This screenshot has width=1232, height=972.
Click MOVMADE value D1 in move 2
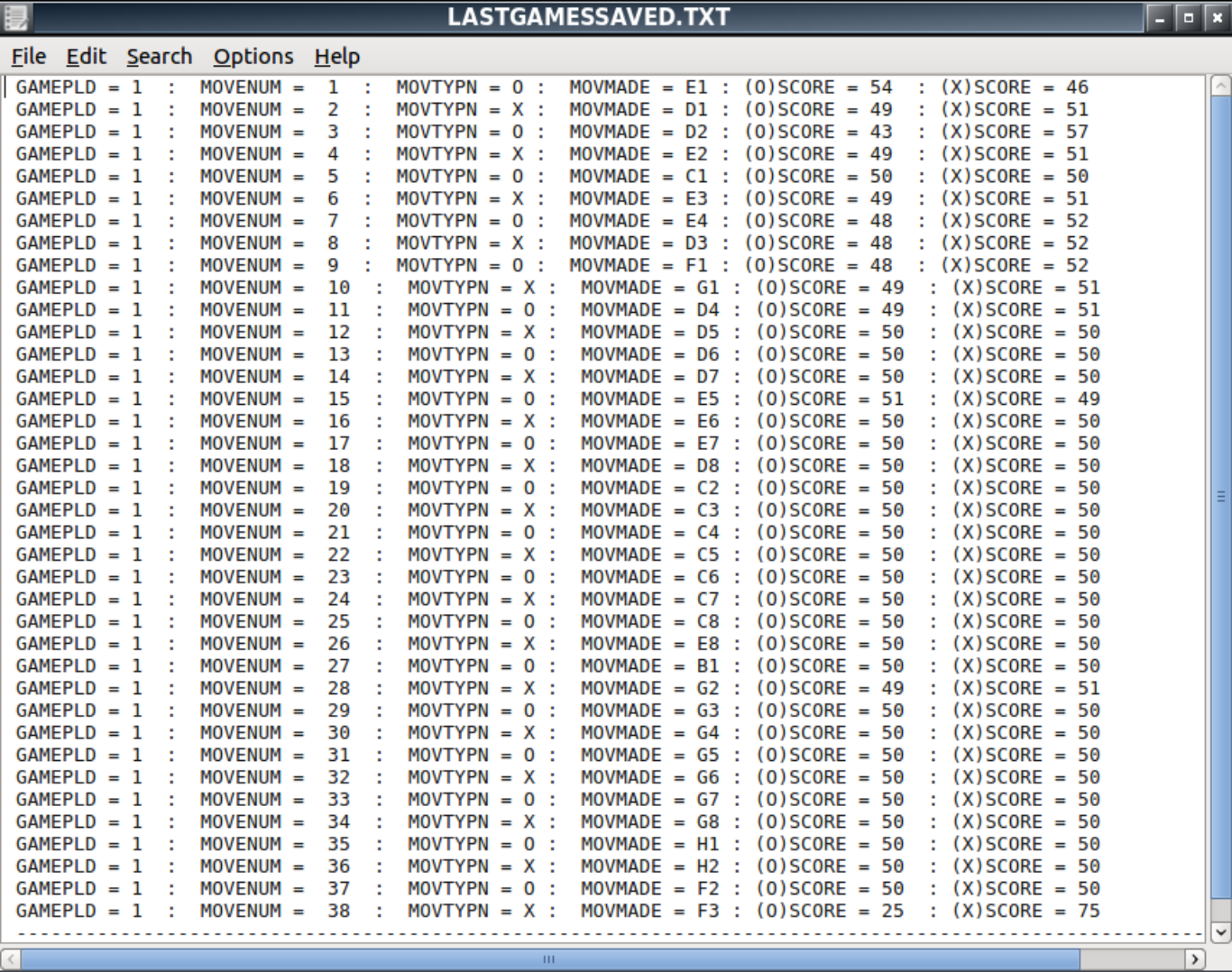(696, 110)
